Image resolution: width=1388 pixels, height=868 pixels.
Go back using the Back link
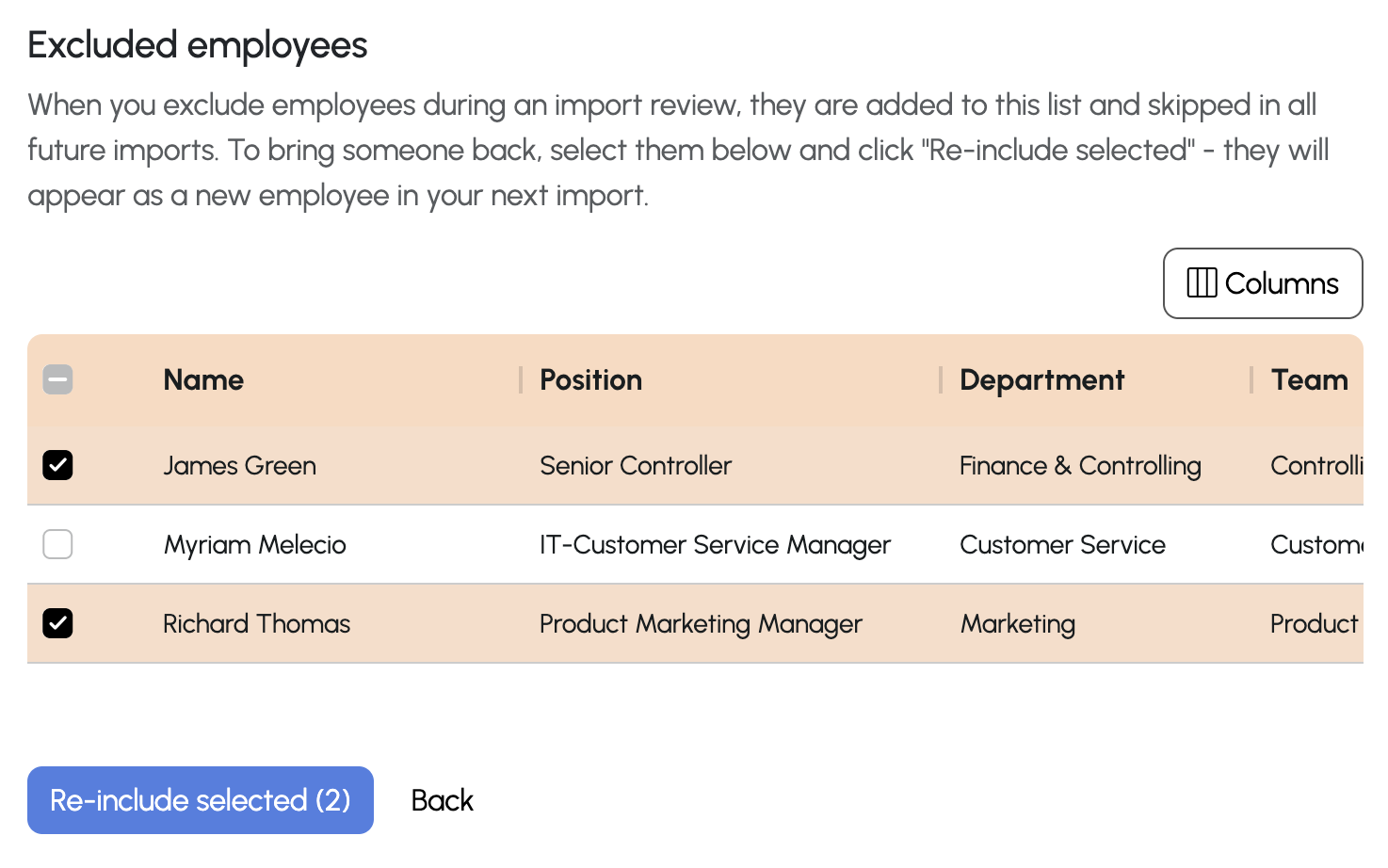[442, 800]
